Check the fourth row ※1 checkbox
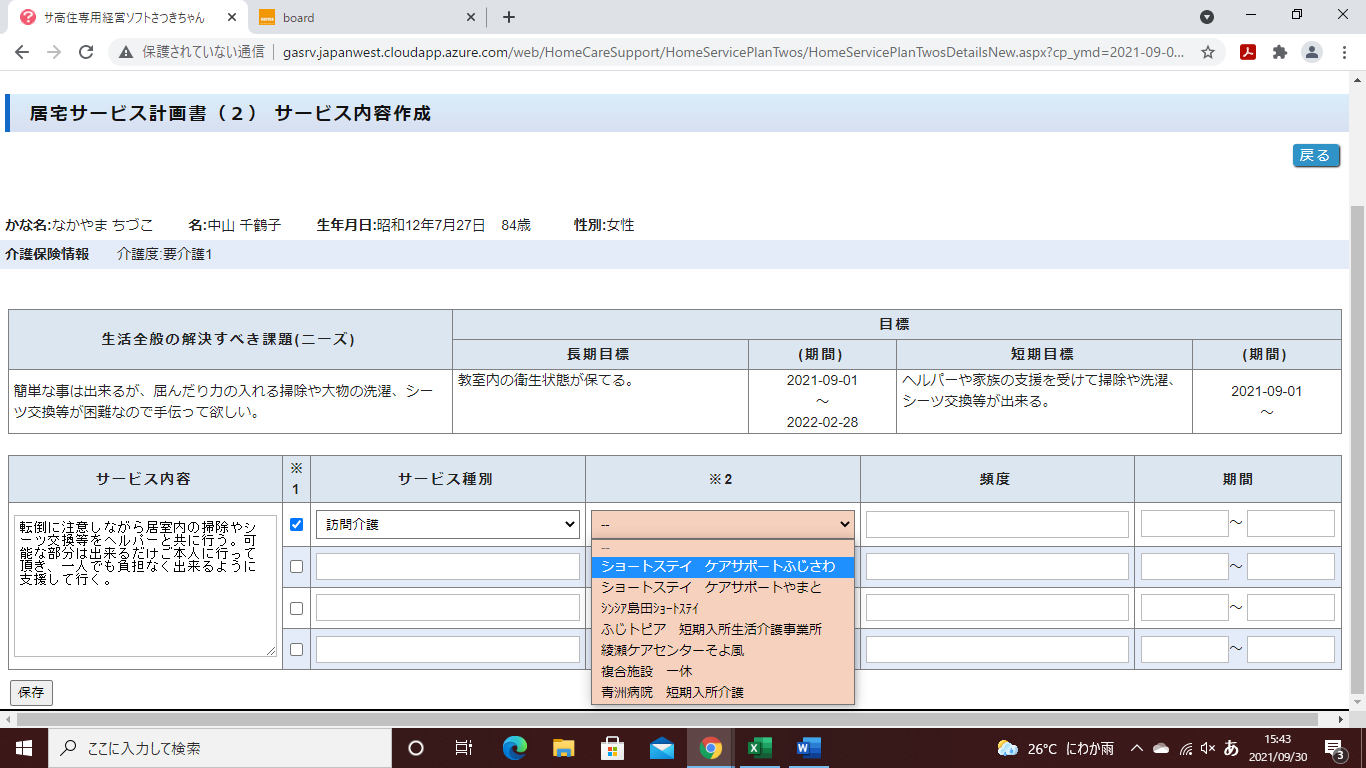 (x=296, y=649)
